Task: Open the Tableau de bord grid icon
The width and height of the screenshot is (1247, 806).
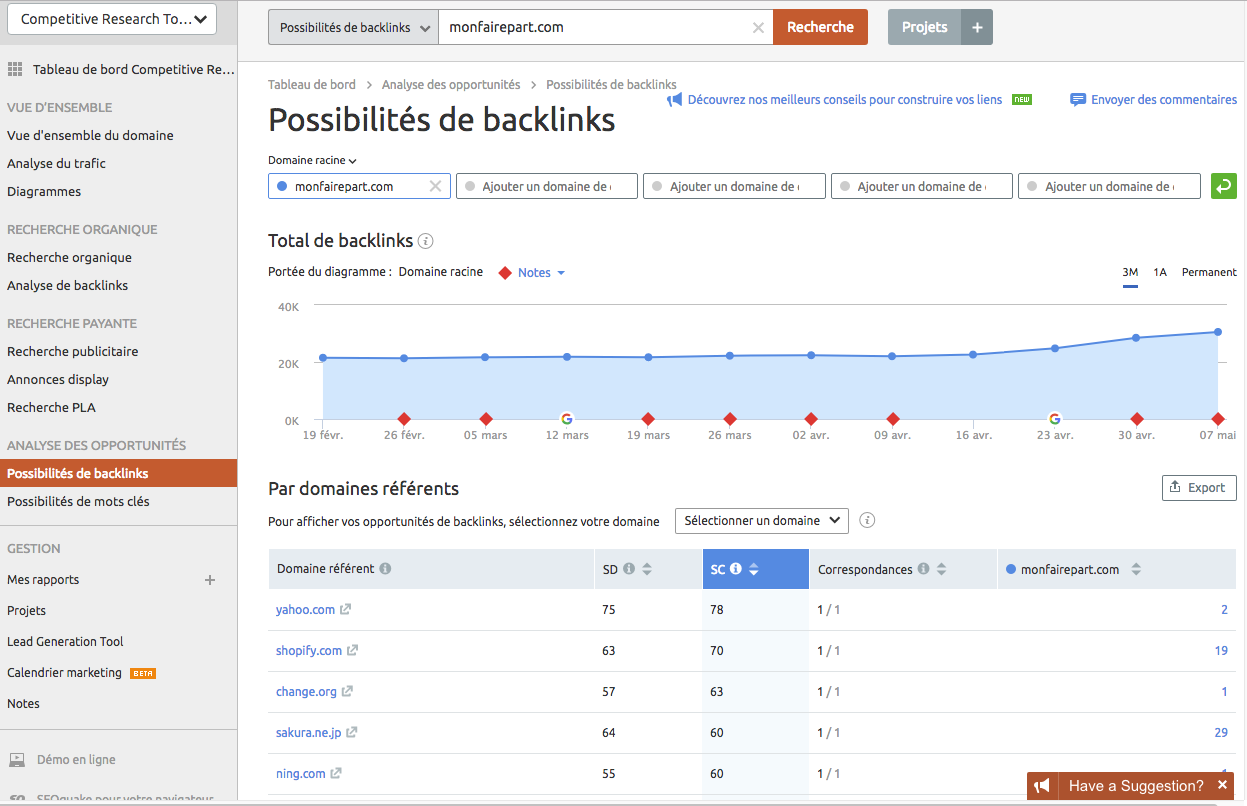Action: pyautogui.click(x=15, y=69)
